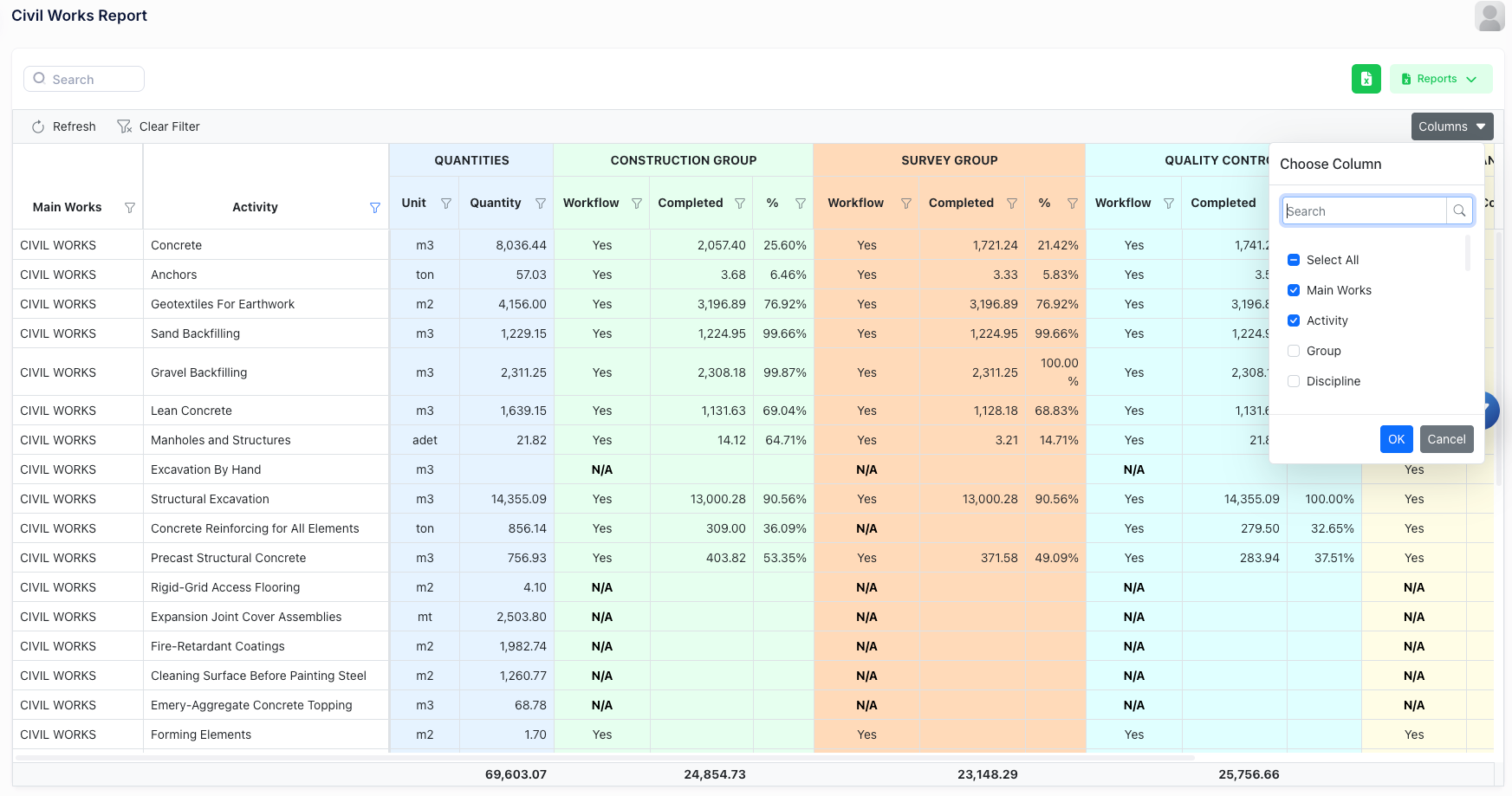This screenshot has width=1512, height=796.
Task: Check the Discipline column checkbox
Action: (x=1294, y=381)
